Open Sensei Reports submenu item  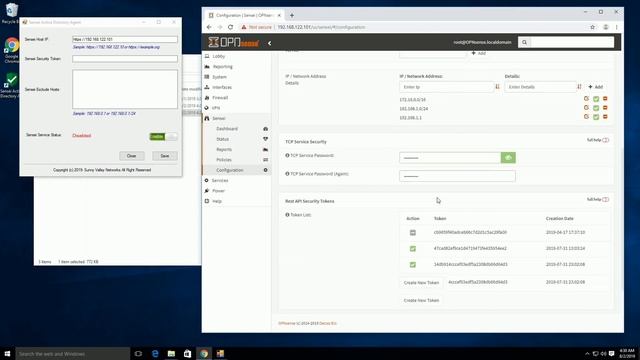pos(224,149)
